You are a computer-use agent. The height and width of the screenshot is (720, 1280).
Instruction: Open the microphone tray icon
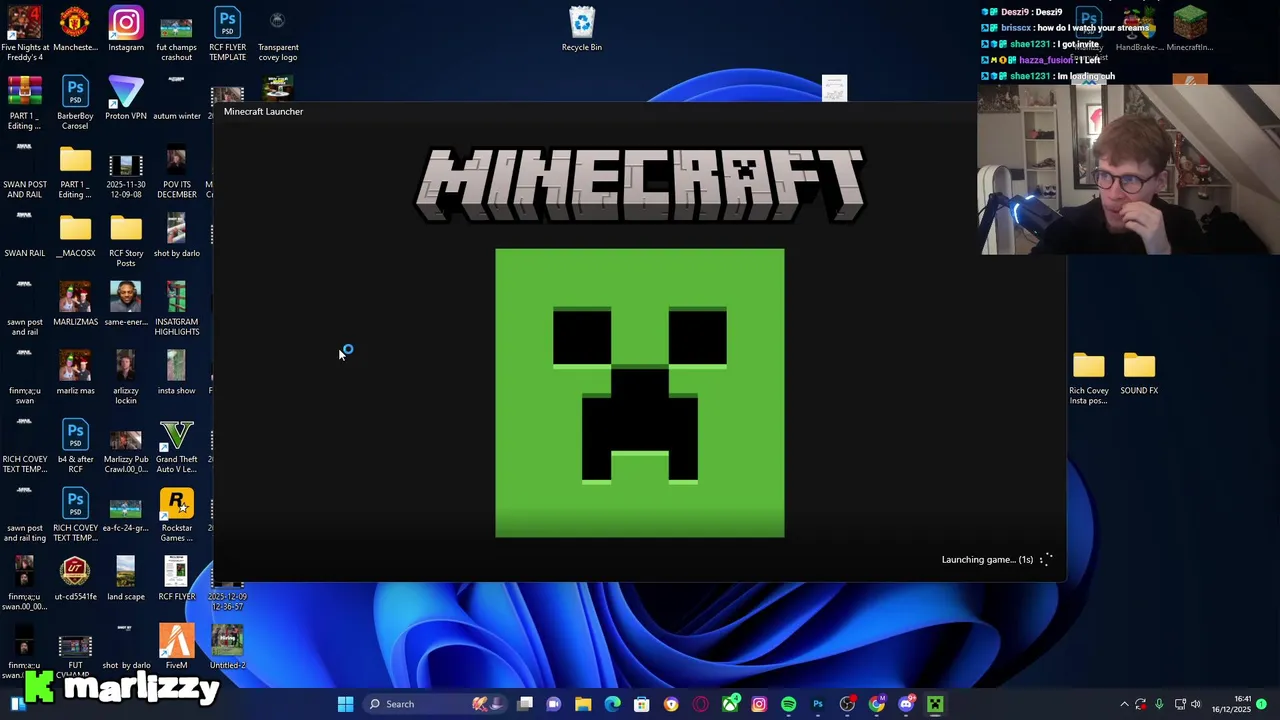pos(1159,704)
